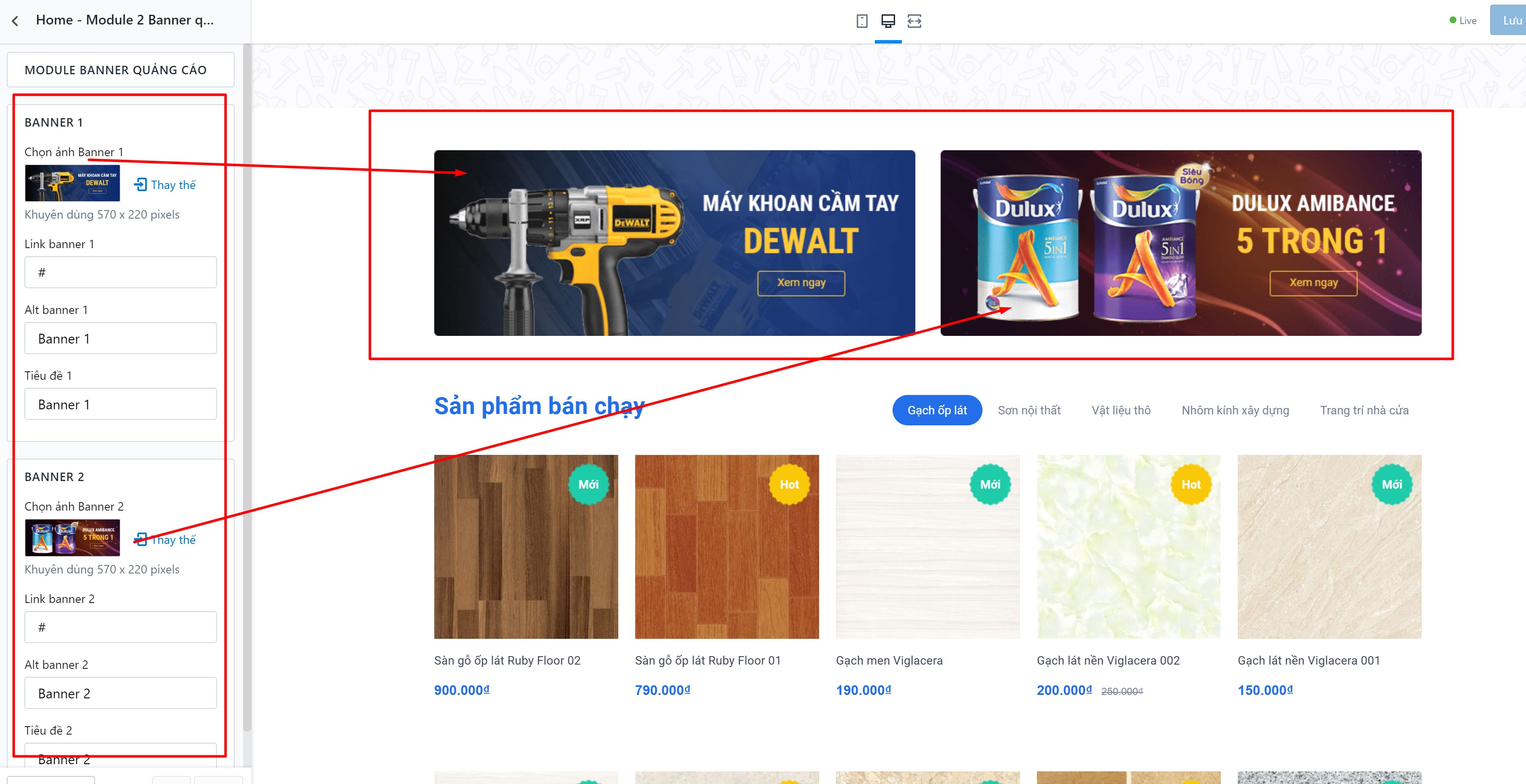
Task: Click the struck-through 250.000₫ price
Action: click(1122, 691)
